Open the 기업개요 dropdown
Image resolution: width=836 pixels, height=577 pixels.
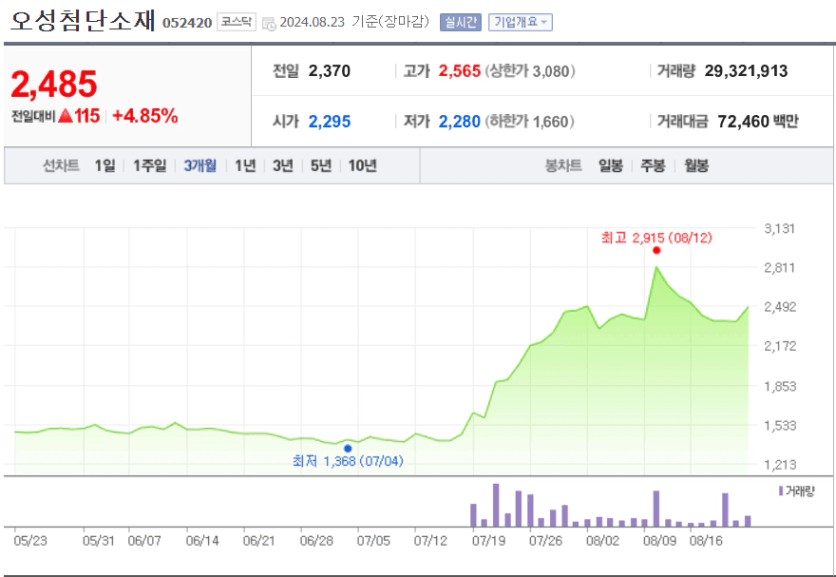pyautogui.click(x=520, y=22)
